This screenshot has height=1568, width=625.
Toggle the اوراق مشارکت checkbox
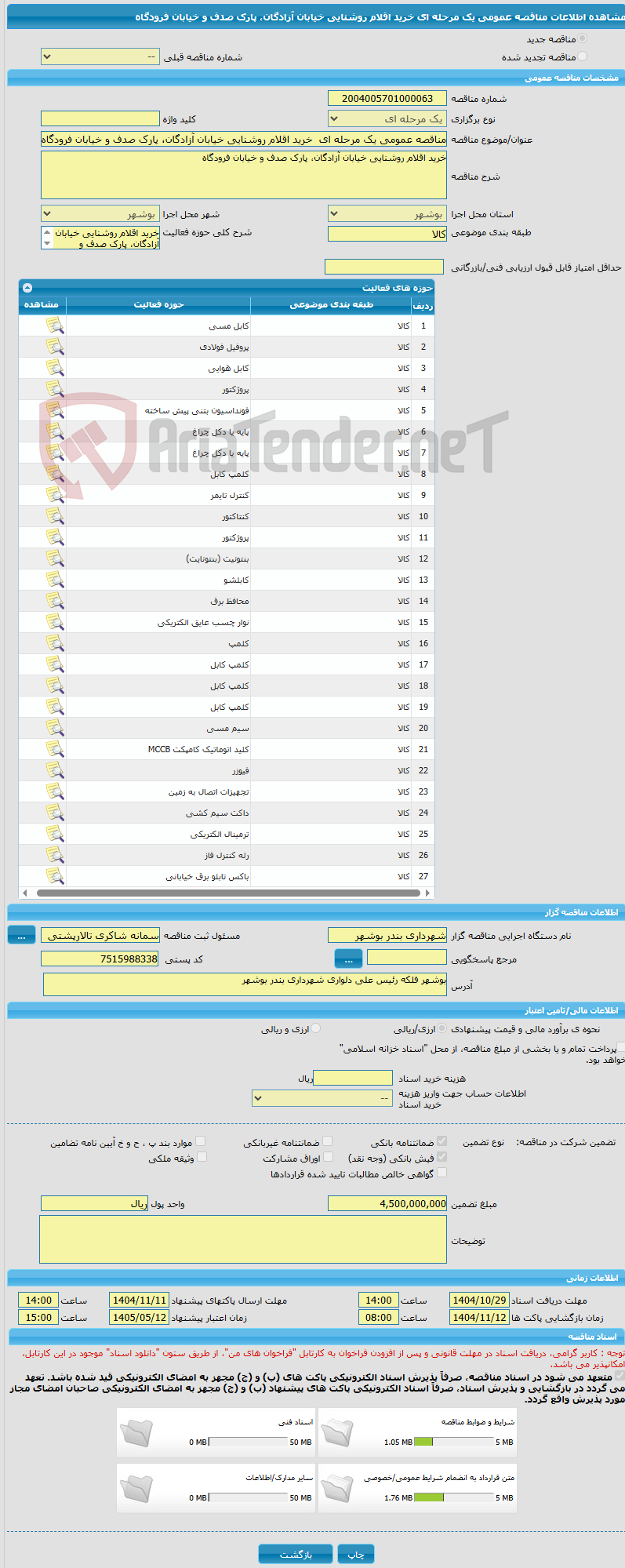[329, 1157]
